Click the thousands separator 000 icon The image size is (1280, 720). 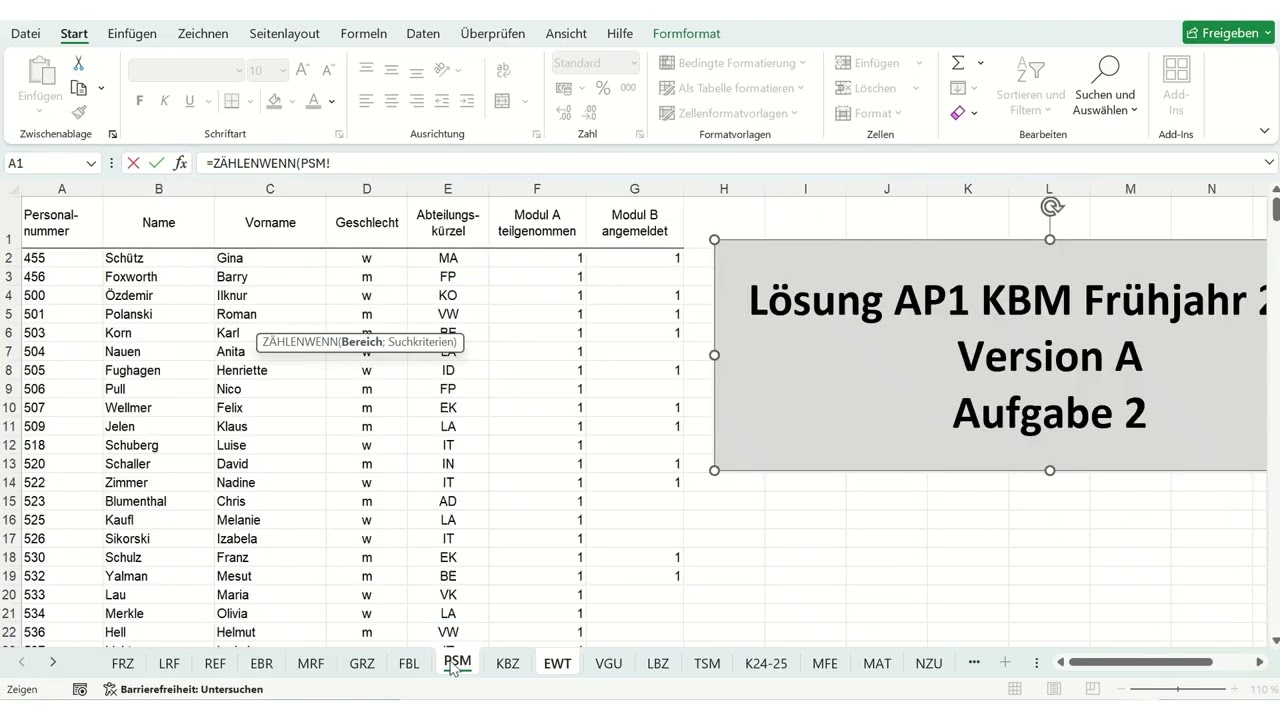[x=628, y=88]
